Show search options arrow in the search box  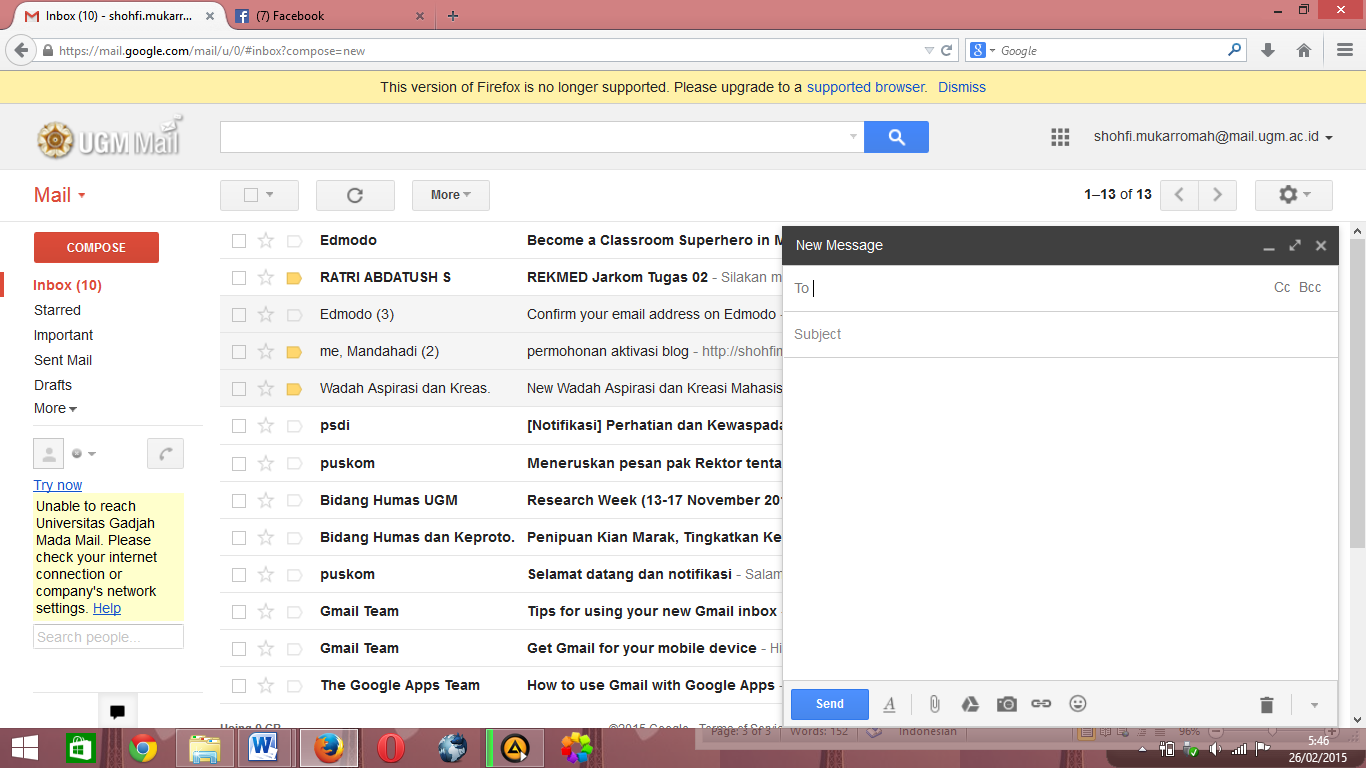(853, 137)
